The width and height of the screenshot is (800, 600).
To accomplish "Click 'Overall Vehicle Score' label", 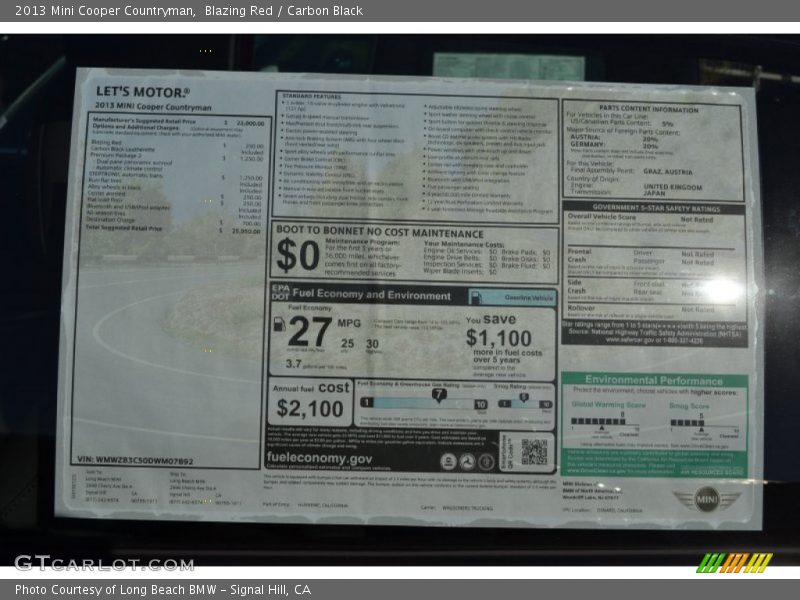I will (602, 217).
